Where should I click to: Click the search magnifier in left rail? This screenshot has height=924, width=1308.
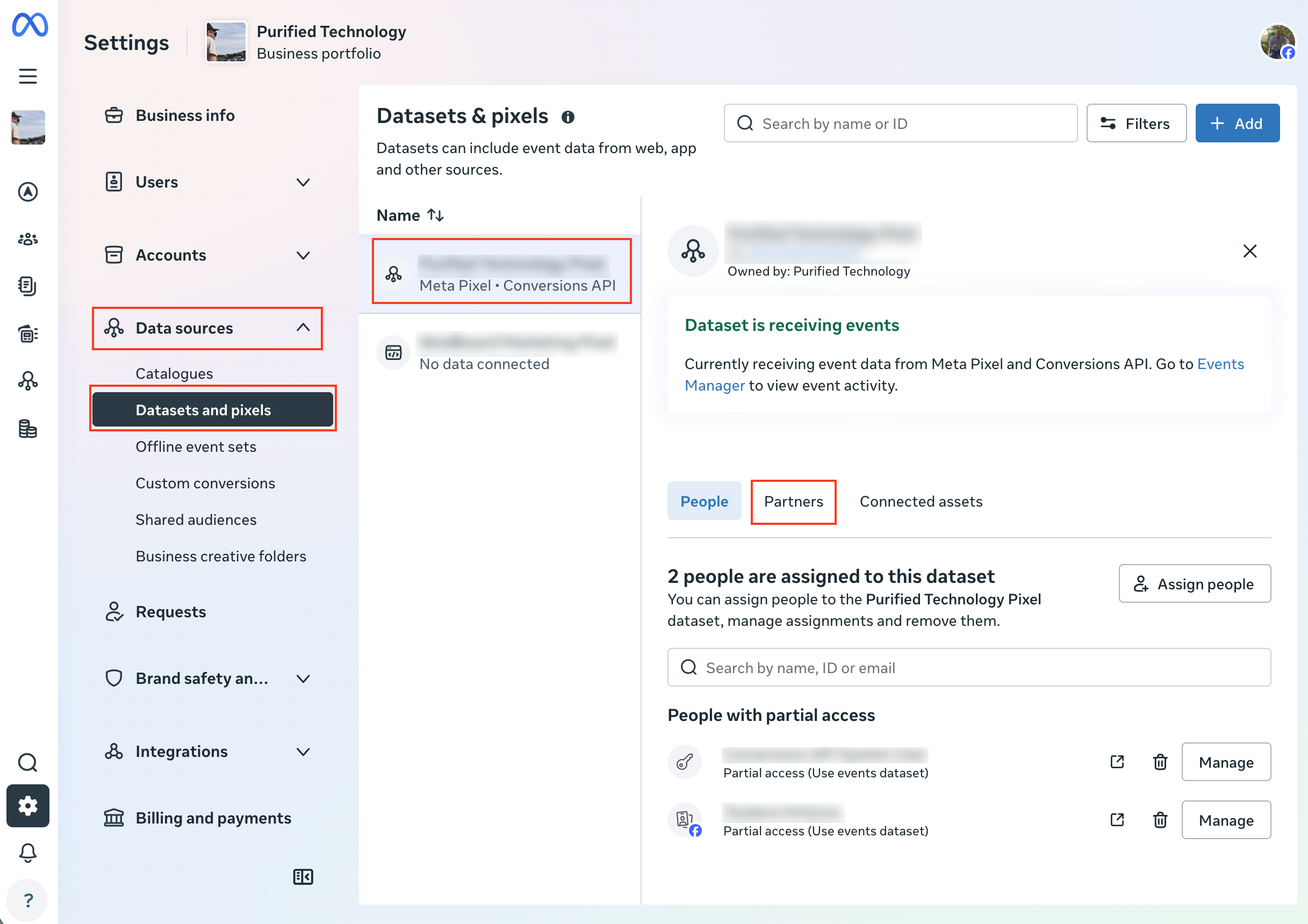tap(28, 762)
